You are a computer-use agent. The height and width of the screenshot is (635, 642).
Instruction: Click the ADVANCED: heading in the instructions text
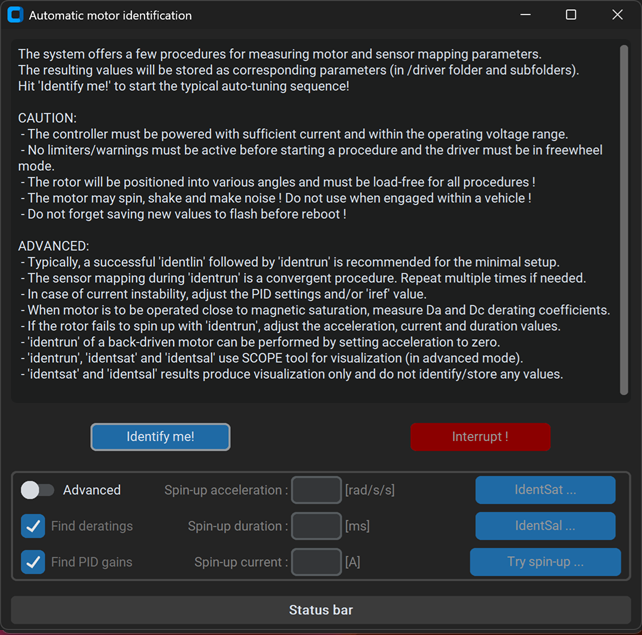click(x=53, y=246)
